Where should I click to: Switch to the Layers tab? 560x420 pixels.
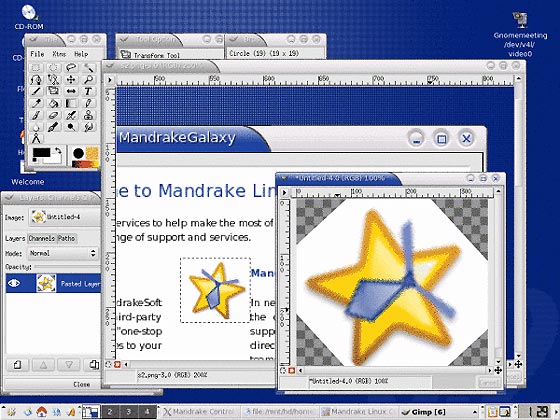[x=15, y=238]
